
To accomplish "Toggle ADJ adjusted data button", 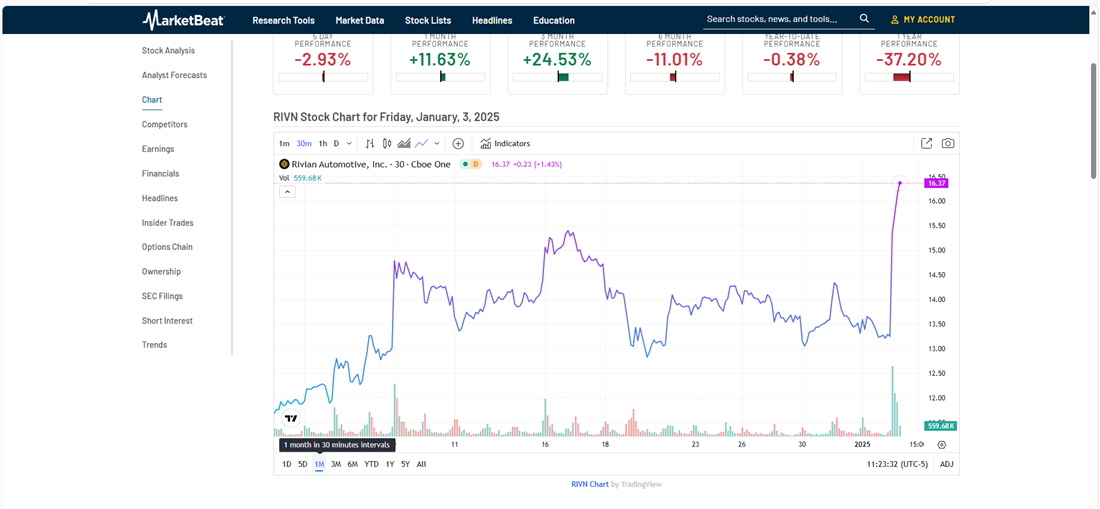I will tap(946, 464).
